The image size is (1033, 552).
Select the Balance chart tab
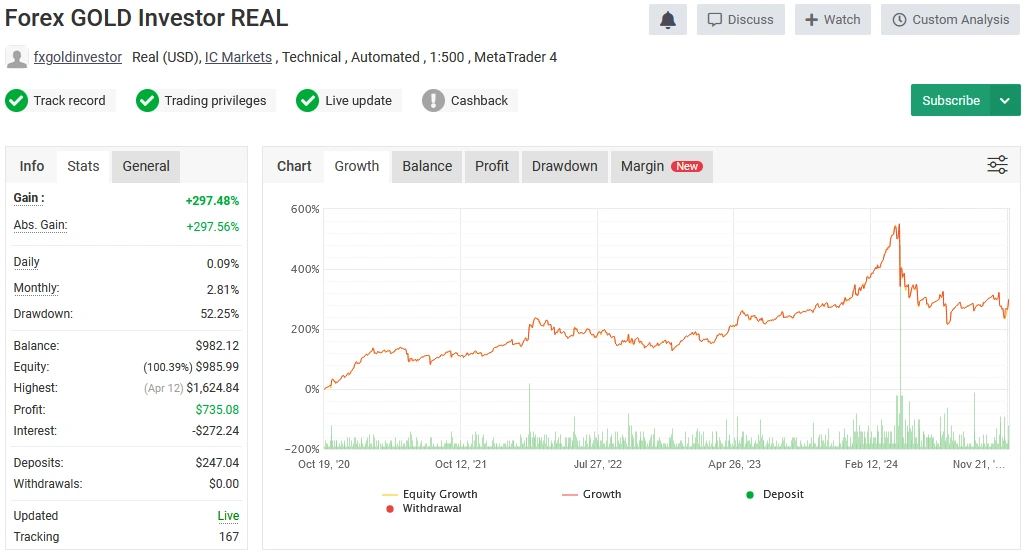[427, 167]
